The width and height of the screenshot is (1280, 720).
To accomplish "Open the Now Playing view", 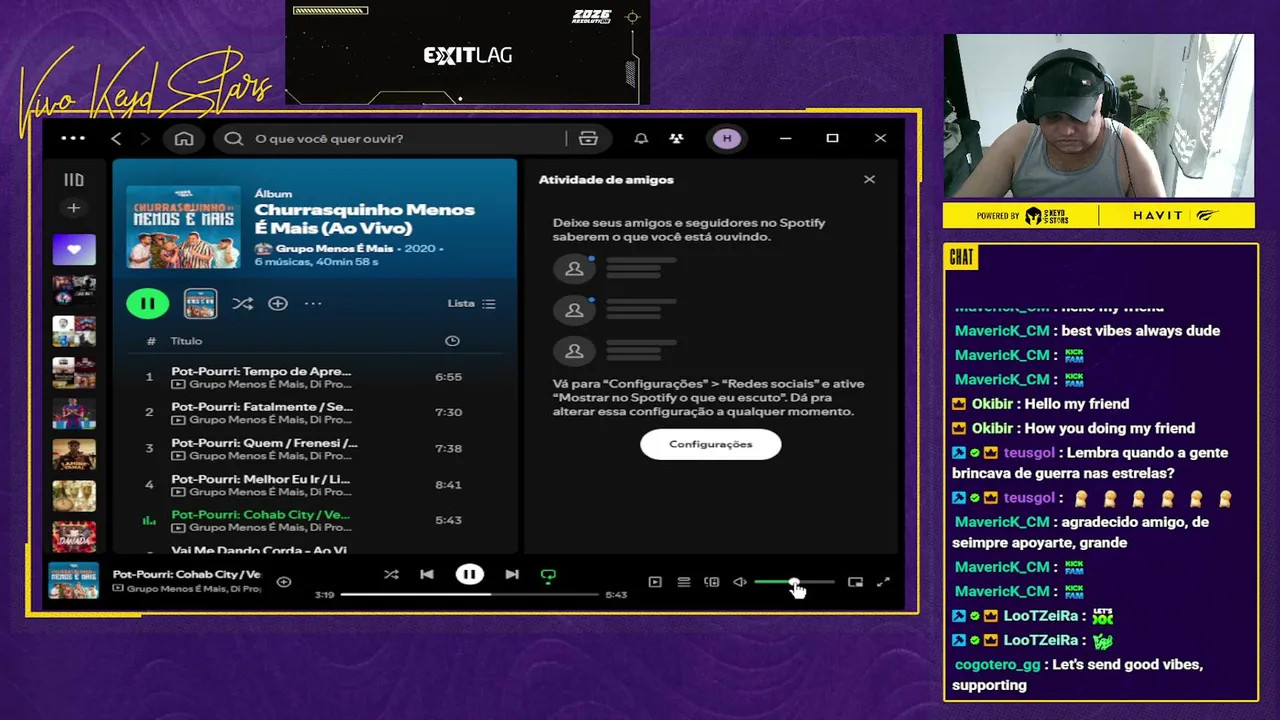I will coord(655,582).
